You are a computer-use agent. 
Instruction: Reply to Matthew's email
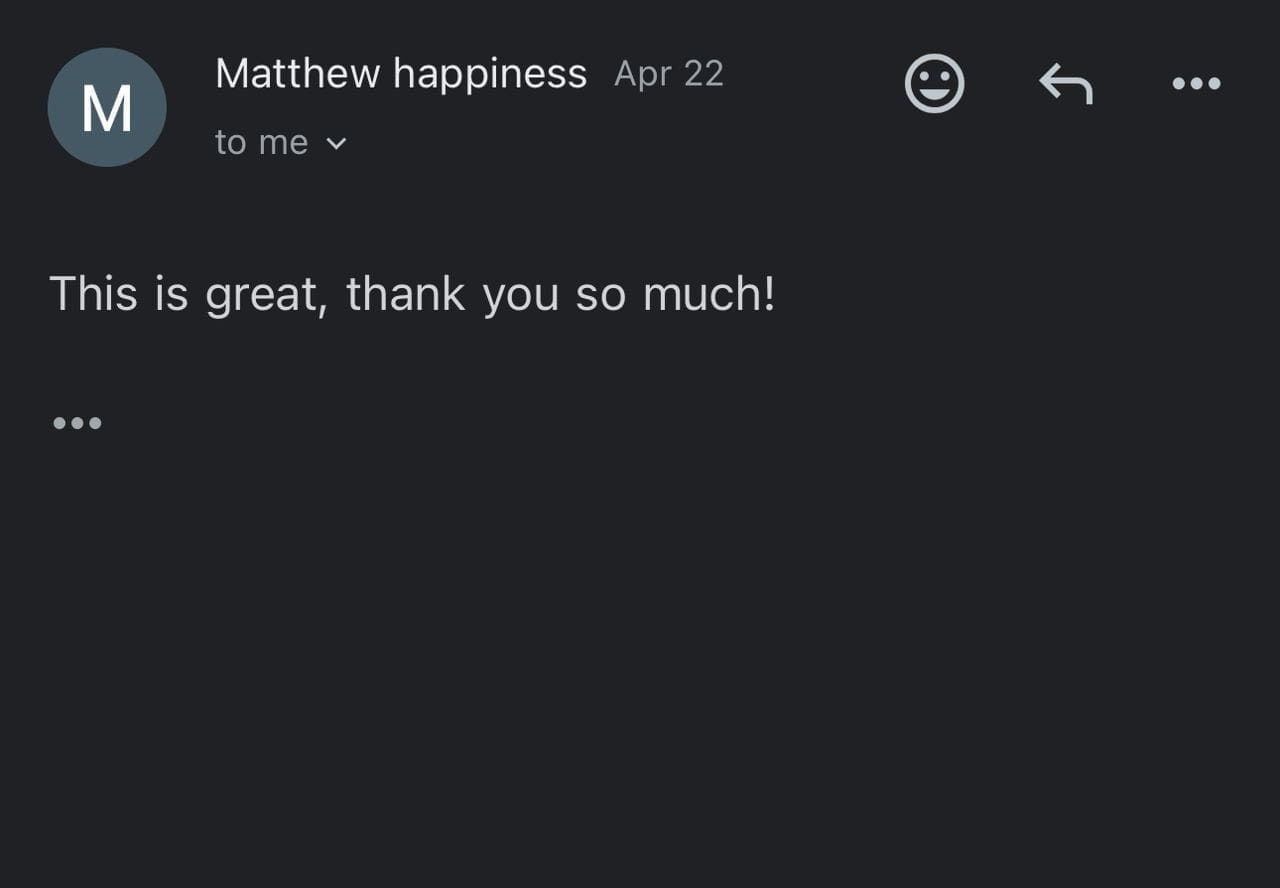coord(1066,83)
